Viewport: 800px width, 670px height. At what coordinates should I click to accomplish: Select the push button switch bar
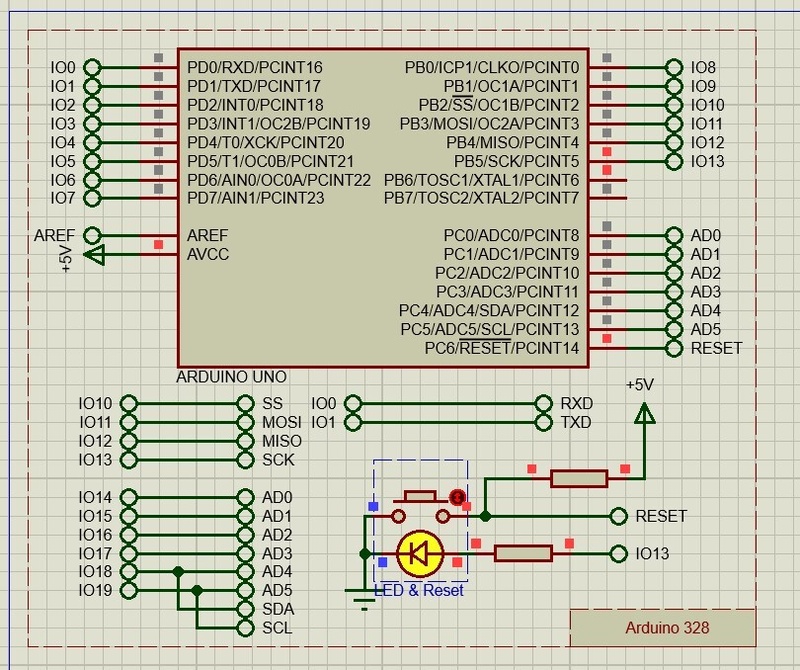tap(420, 497)
